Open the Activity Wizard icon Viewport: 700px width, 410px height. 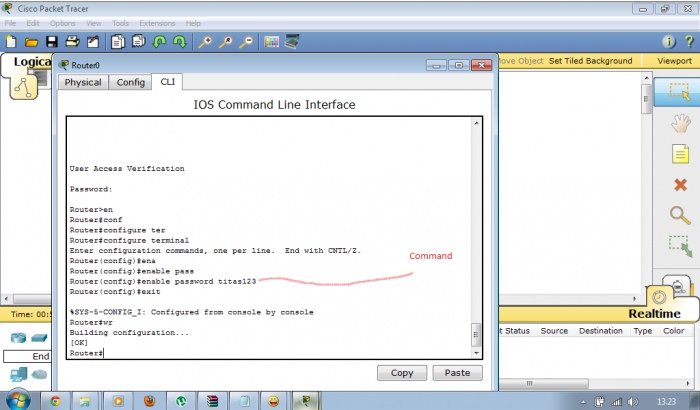tap(93, 42)
